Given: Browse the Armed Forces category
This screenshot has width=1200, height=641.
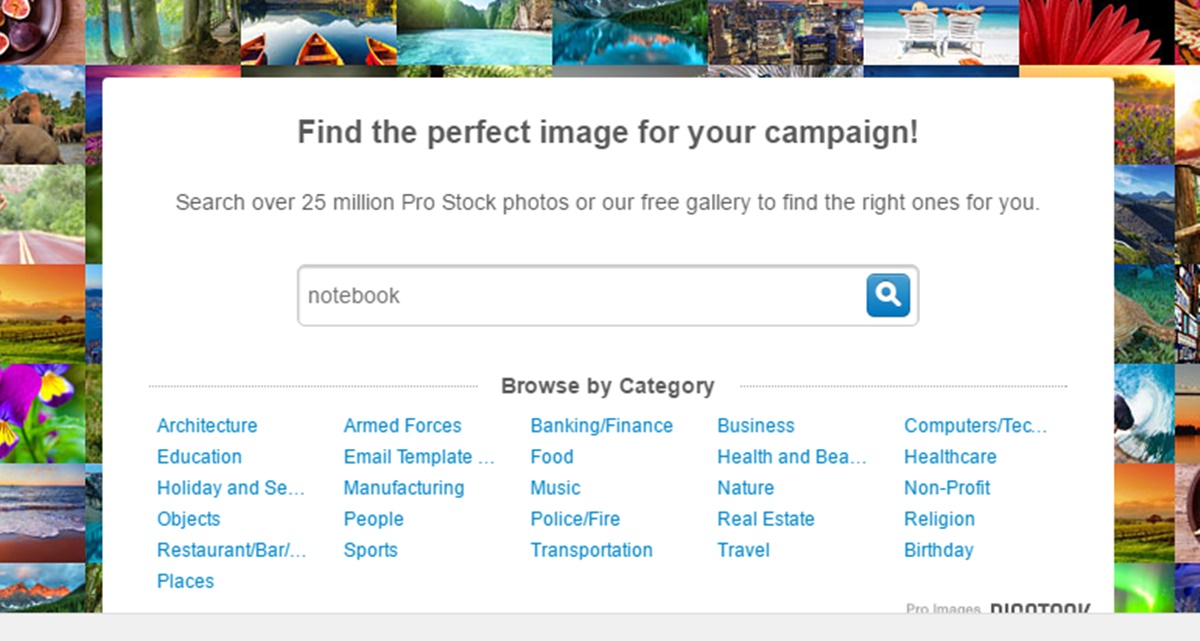Looking at the screenshot, I should pos(402,426).
